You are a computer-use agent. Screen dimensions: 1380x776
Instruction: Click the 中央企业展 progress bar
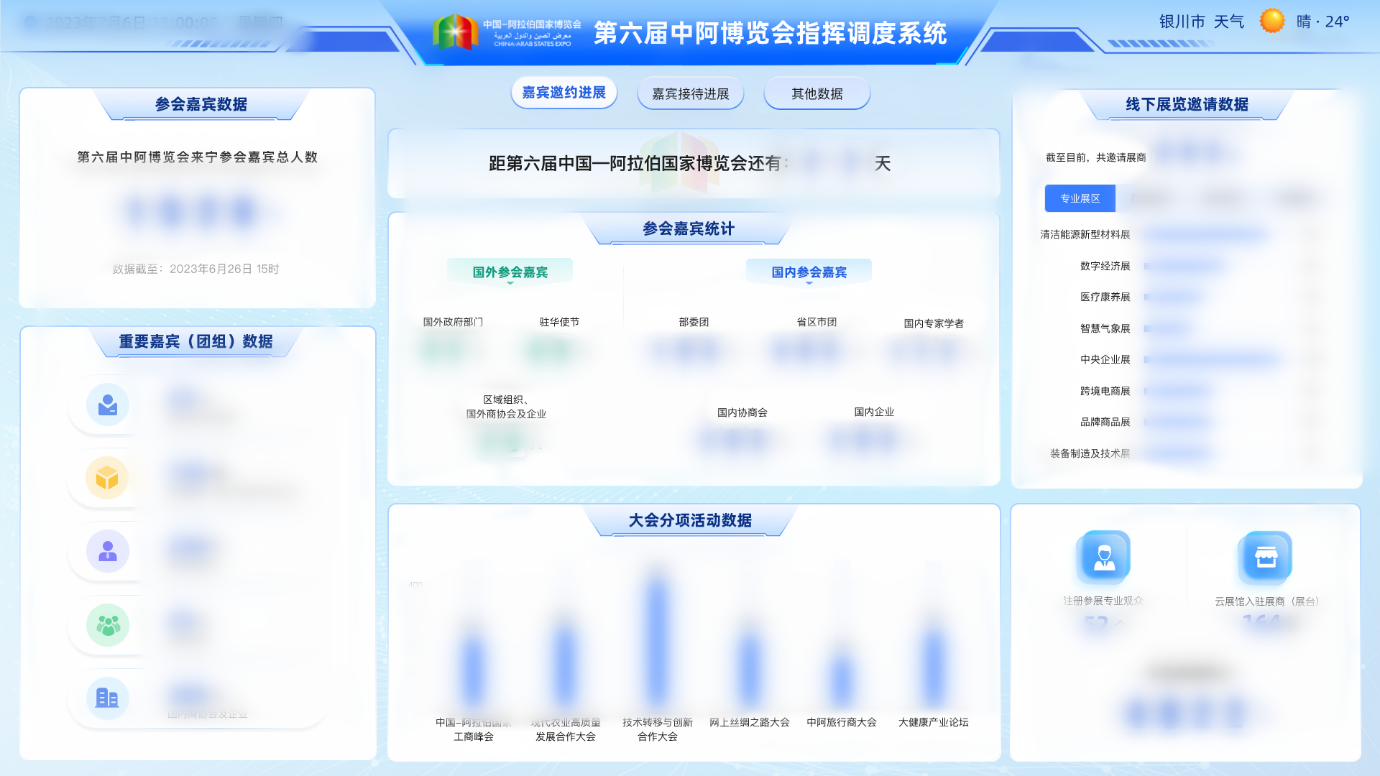pyautogui.click(x=1211, y=360)
